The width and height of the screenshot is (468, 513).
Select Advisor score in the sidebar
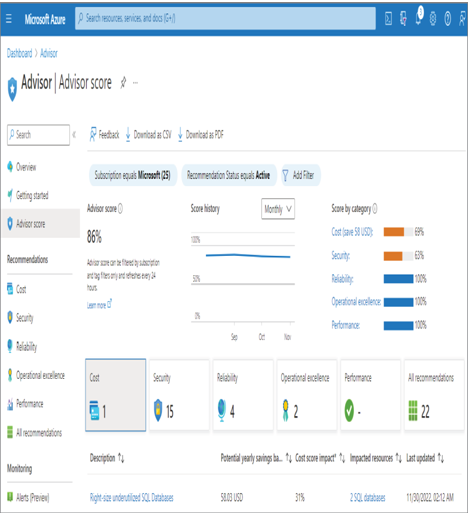point(41,223)
